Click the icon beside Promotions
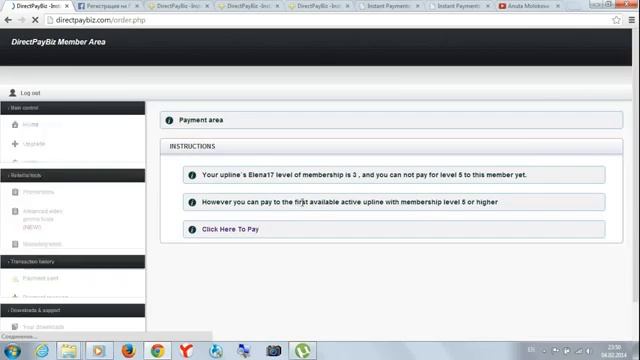Screen dimensions: 640x360 click(x=15, y=192)
